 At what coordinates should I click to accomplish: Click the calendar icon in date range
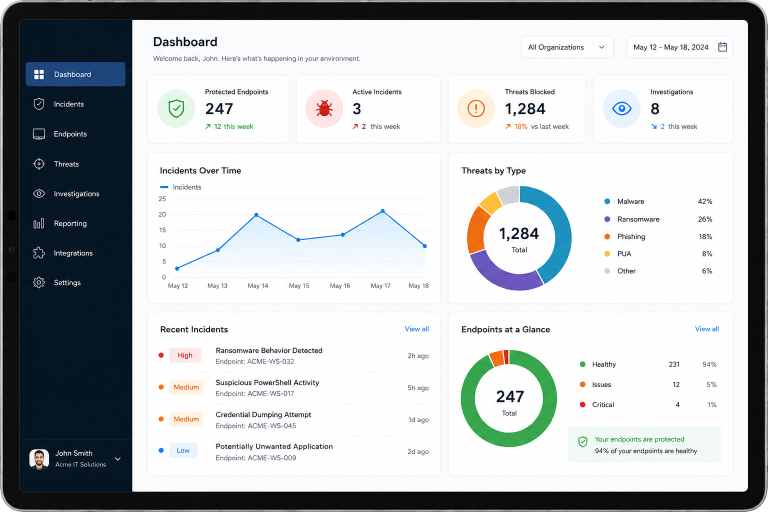[x=722, y=47]
